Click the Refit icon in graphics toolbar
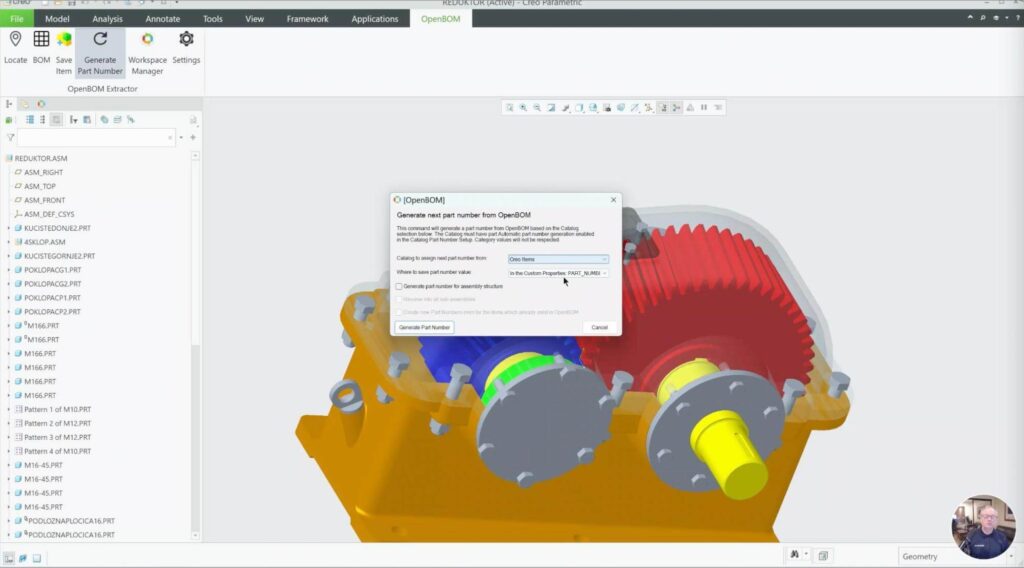1024x568 pixels. (x=509, y=108)
